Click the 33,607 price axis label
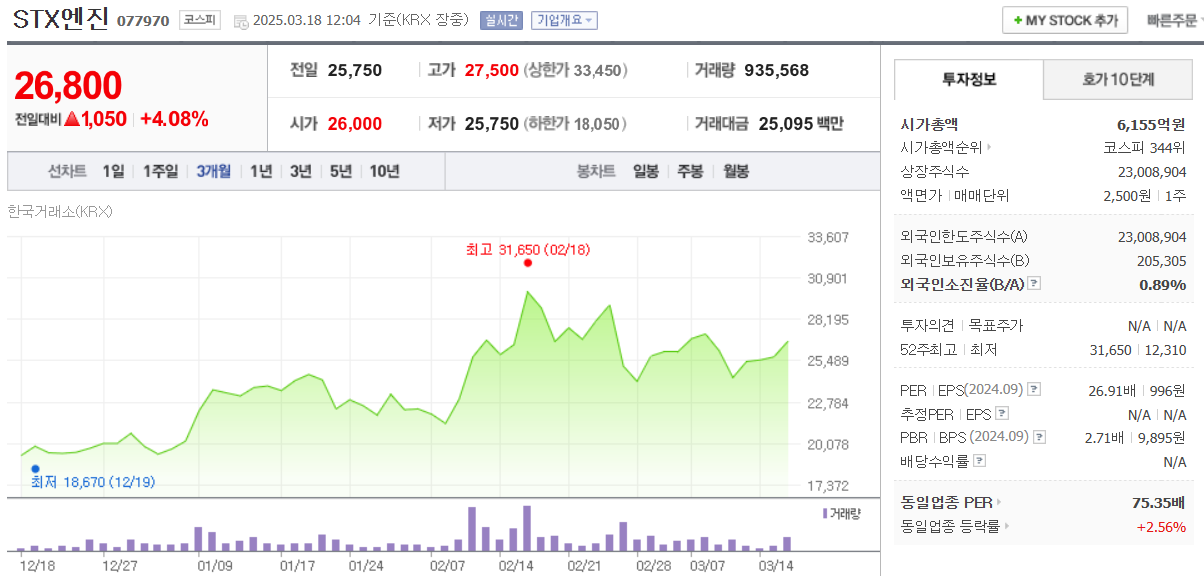This screenshot has height=576, width=1204. (828, 237)
